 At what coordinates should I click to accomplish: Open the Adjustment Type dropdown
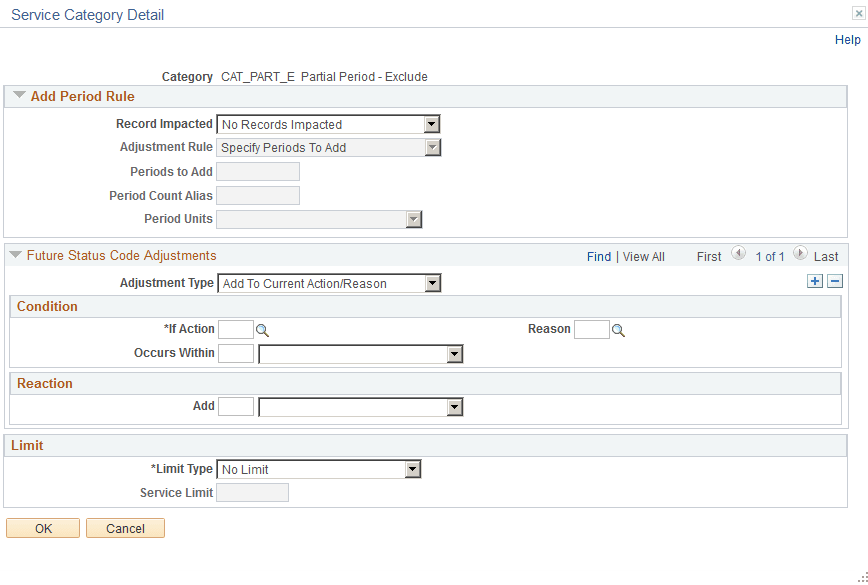tap(432, 283)
